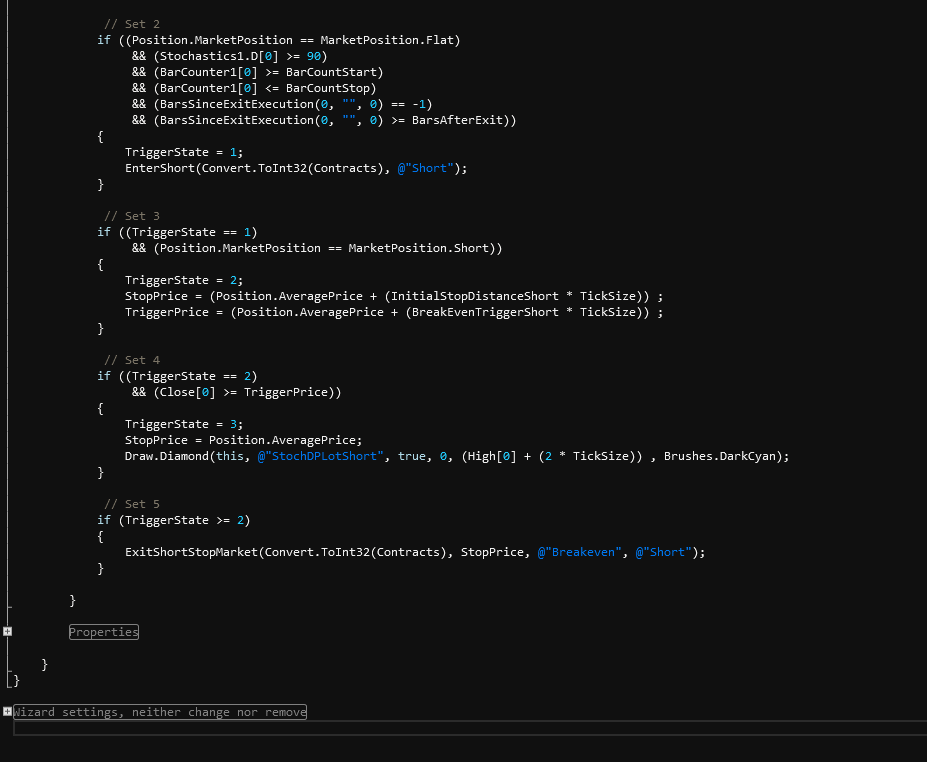Image resolution: width=927 pixels, height=762 pixels.
Task: Click 'TriggerState = 1;' assignment
Action: coord(184,153)
